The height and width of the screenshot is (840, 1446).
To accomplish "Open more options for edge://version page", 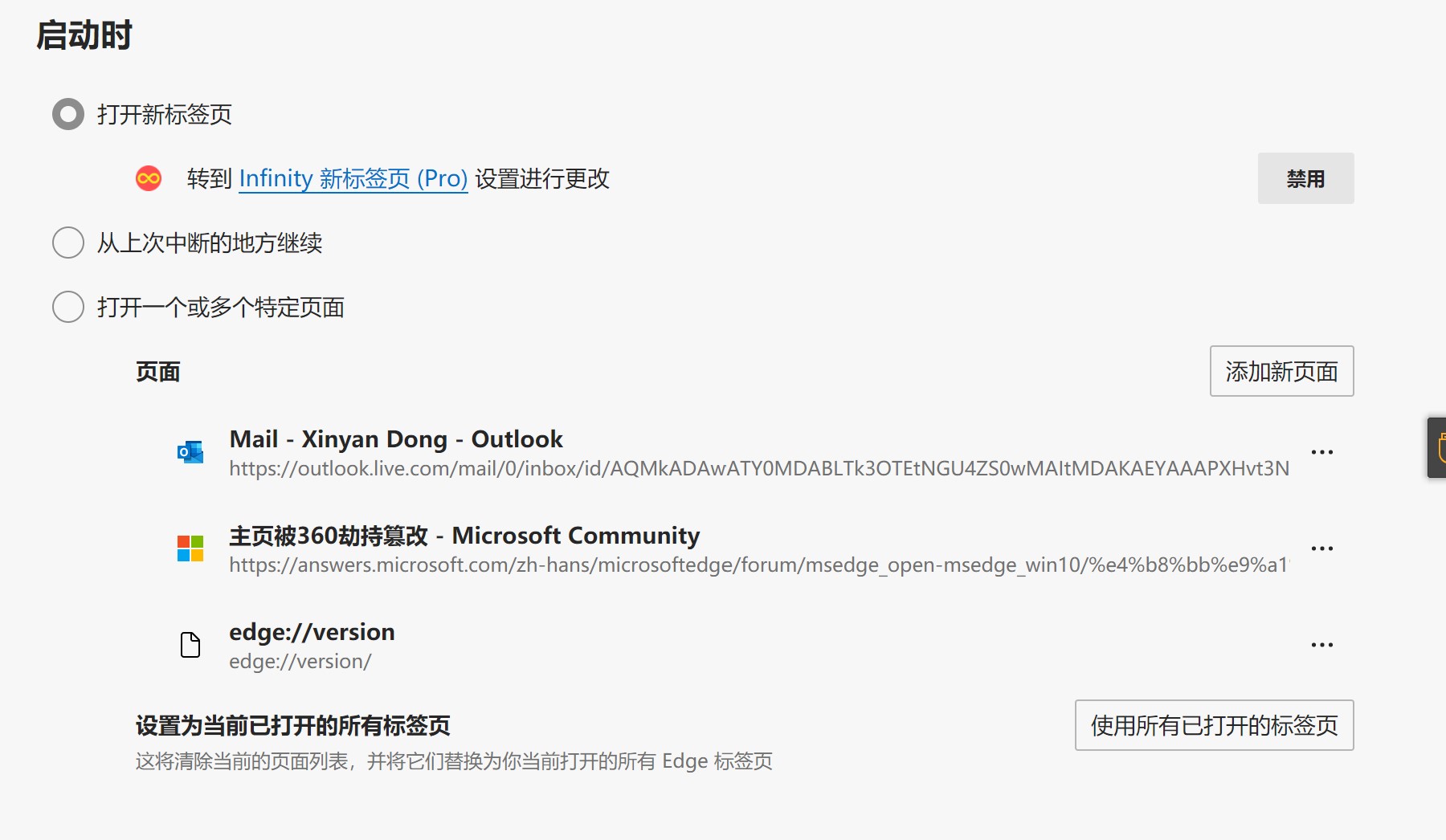I will (x=1321, y=645).
